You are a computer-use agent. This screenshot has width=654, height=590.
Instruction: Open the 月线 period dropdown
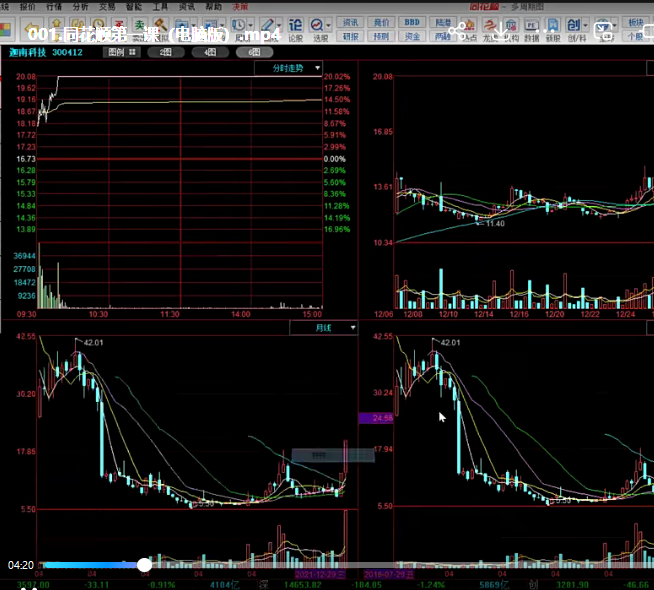pyautogui.click(x=324, y=327)
